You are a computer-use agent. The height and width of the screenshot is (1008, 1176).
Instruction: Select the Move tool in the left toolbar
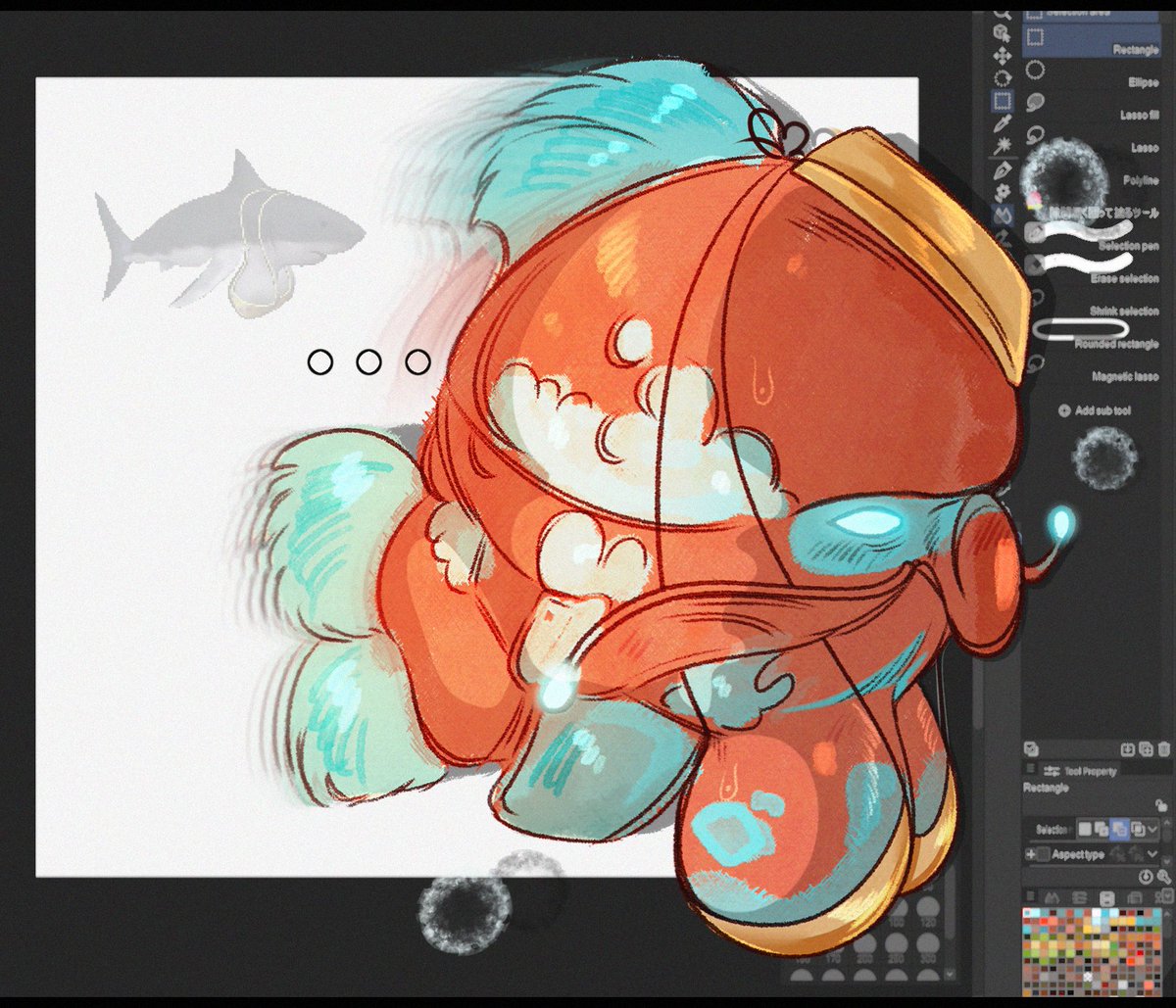pyautogui.click(x=1004, y=56)
